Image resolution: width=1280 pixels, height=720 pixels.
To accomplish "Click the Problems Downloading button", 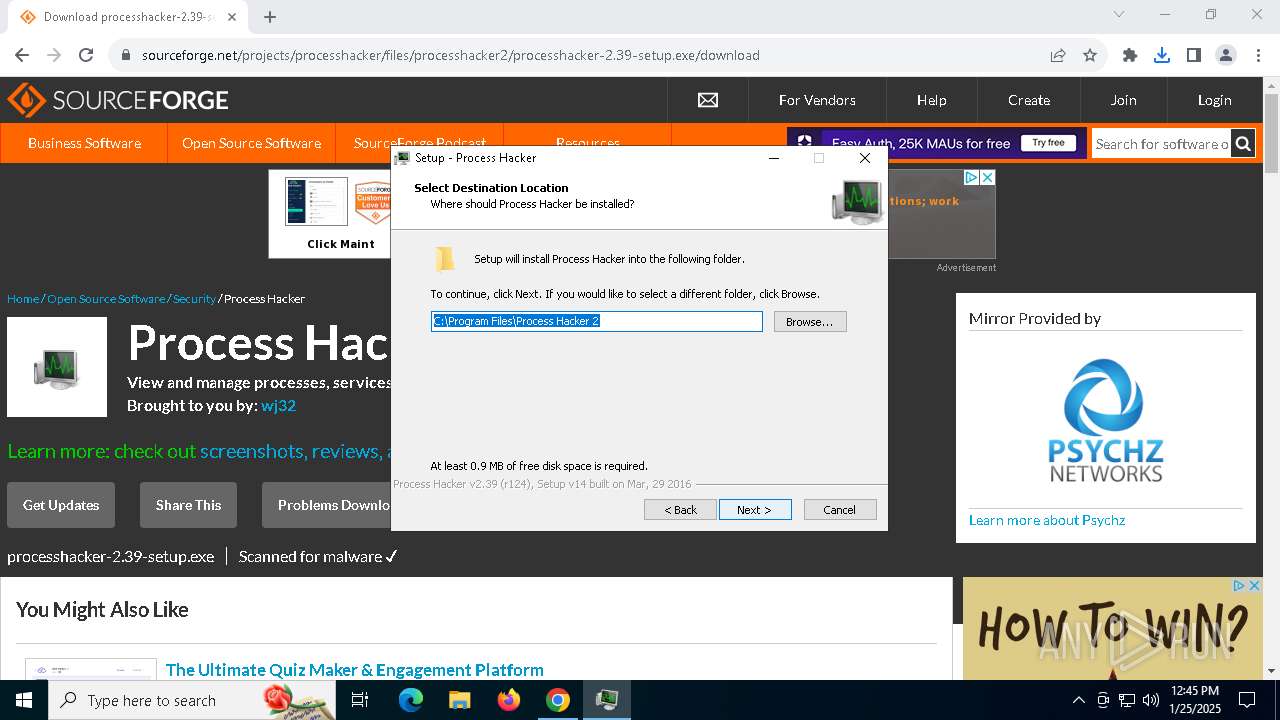I will pos(327,505).
